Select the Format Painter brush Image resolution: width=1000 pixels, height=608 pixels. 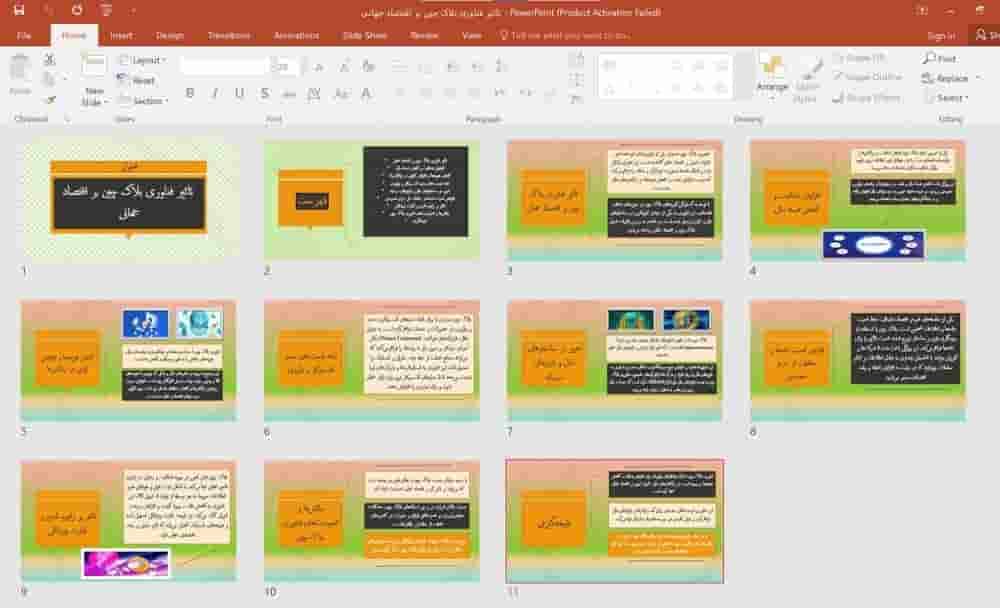click(x=50, y=100)
